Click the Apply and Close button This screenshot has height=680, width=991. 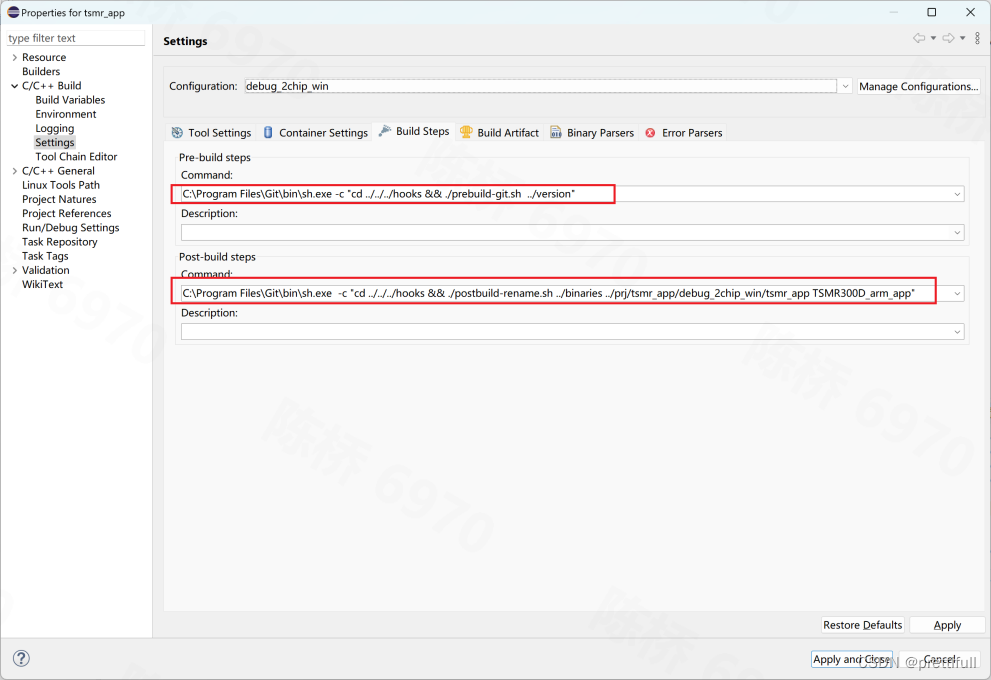point(851,659)
